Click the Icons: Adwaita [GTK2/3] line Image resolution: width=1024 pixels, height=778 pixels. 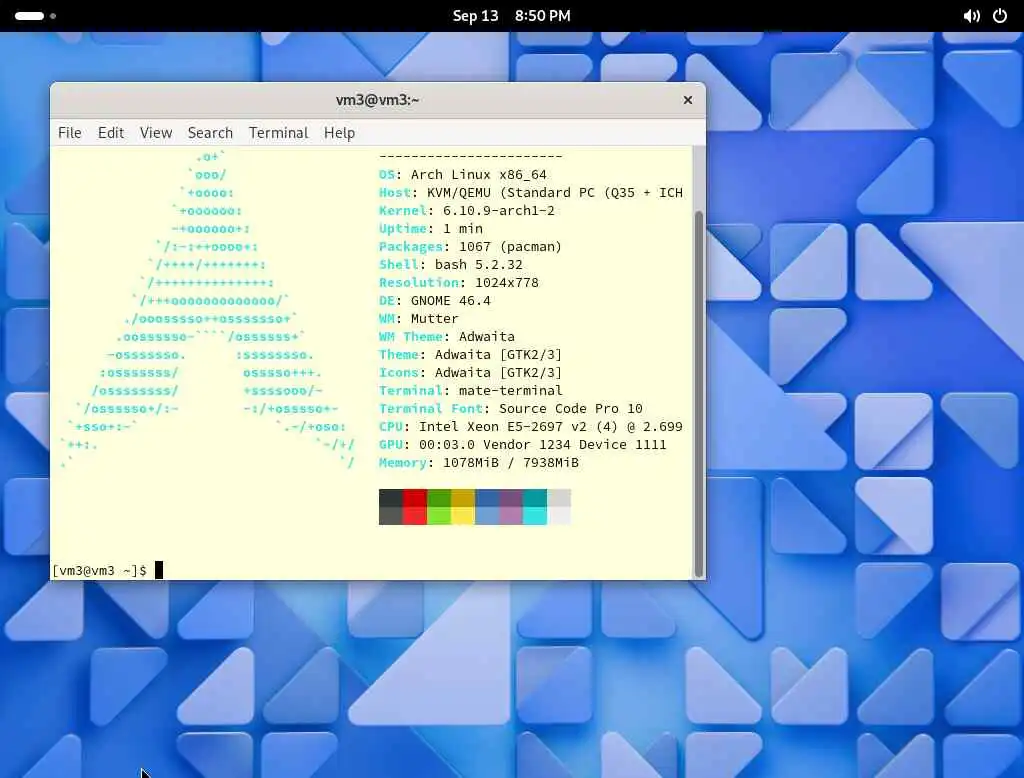click(x=470, y=372)
